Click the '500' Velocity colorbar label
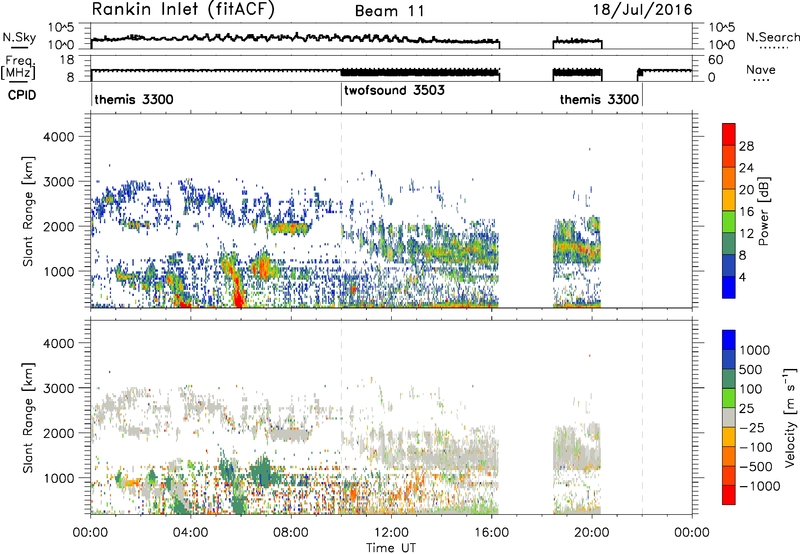 click(x=753, y=370)
